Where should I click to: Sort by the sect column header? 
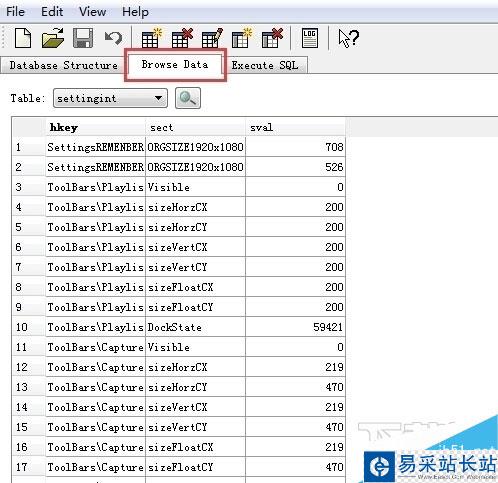[x=195, y=127]
